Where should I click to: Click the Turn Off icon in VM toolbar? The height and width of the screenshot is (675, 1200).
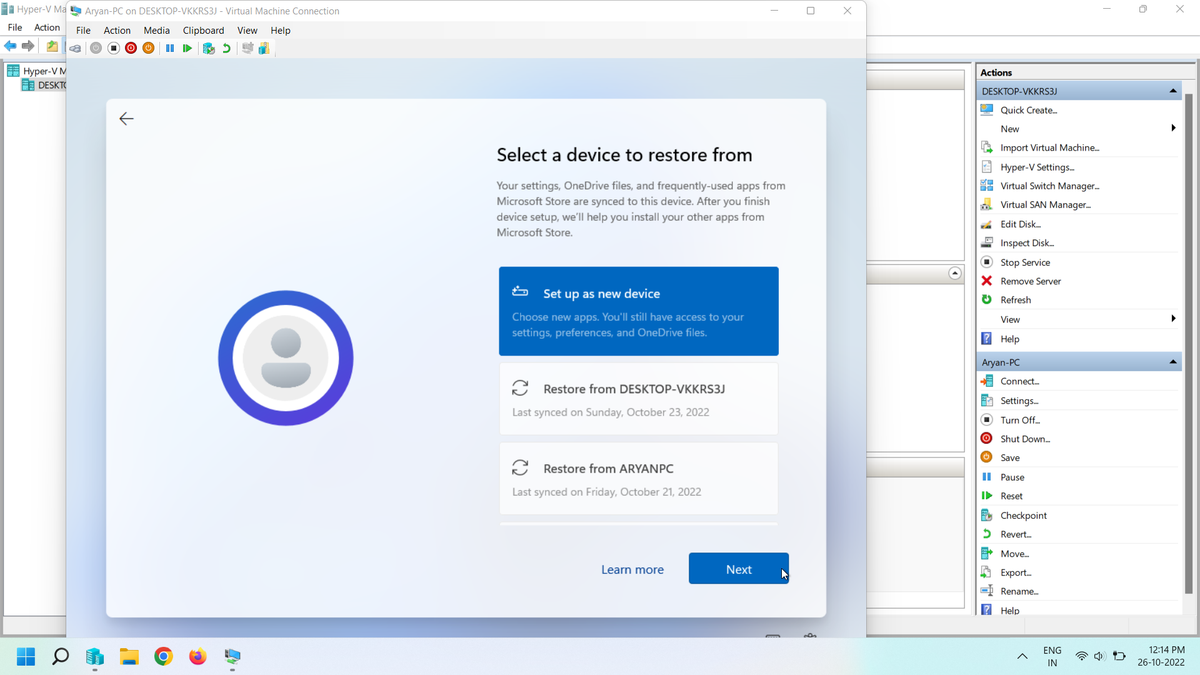tap(114, 48)
